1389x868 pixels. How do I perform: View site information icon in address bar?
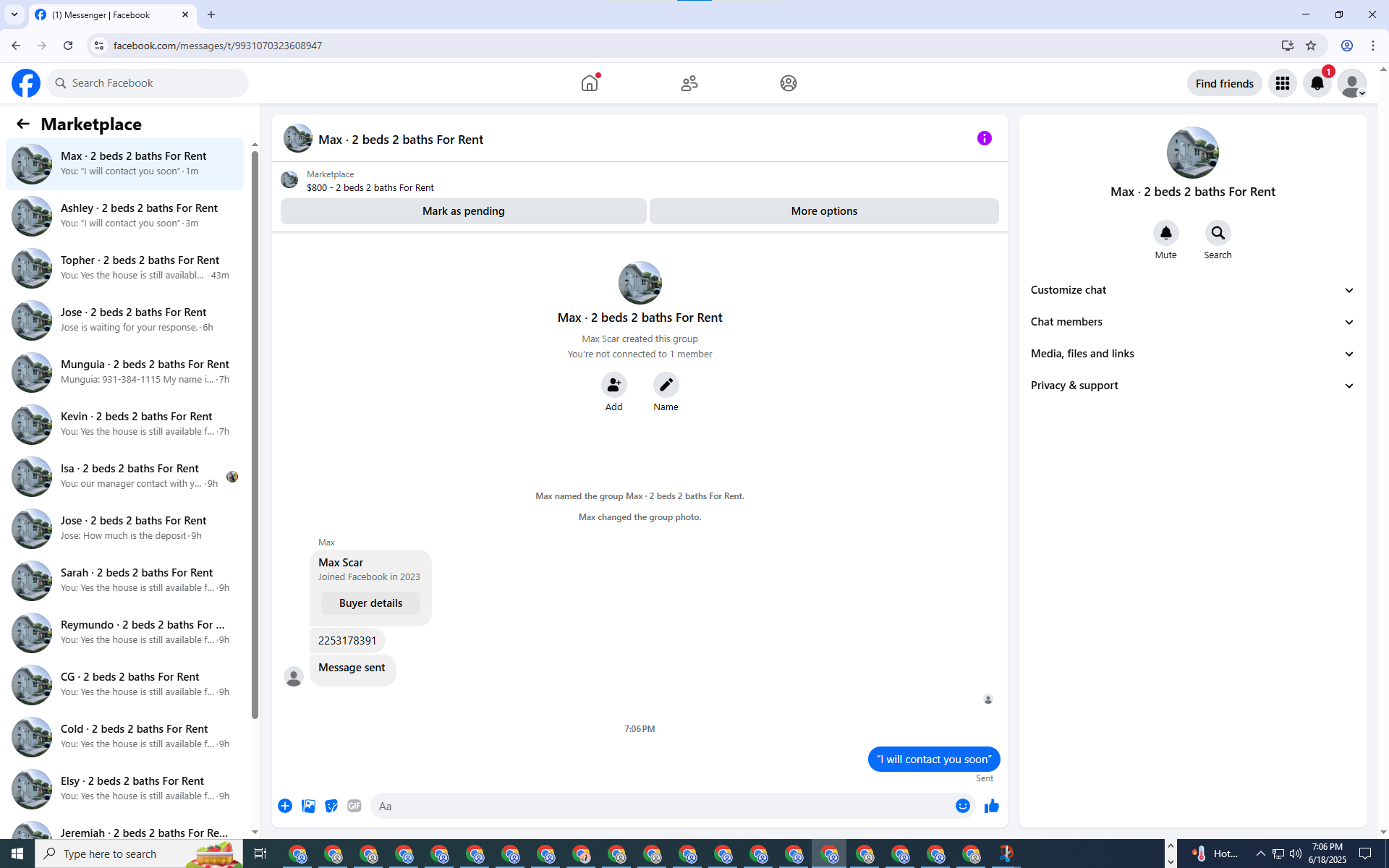99,46
